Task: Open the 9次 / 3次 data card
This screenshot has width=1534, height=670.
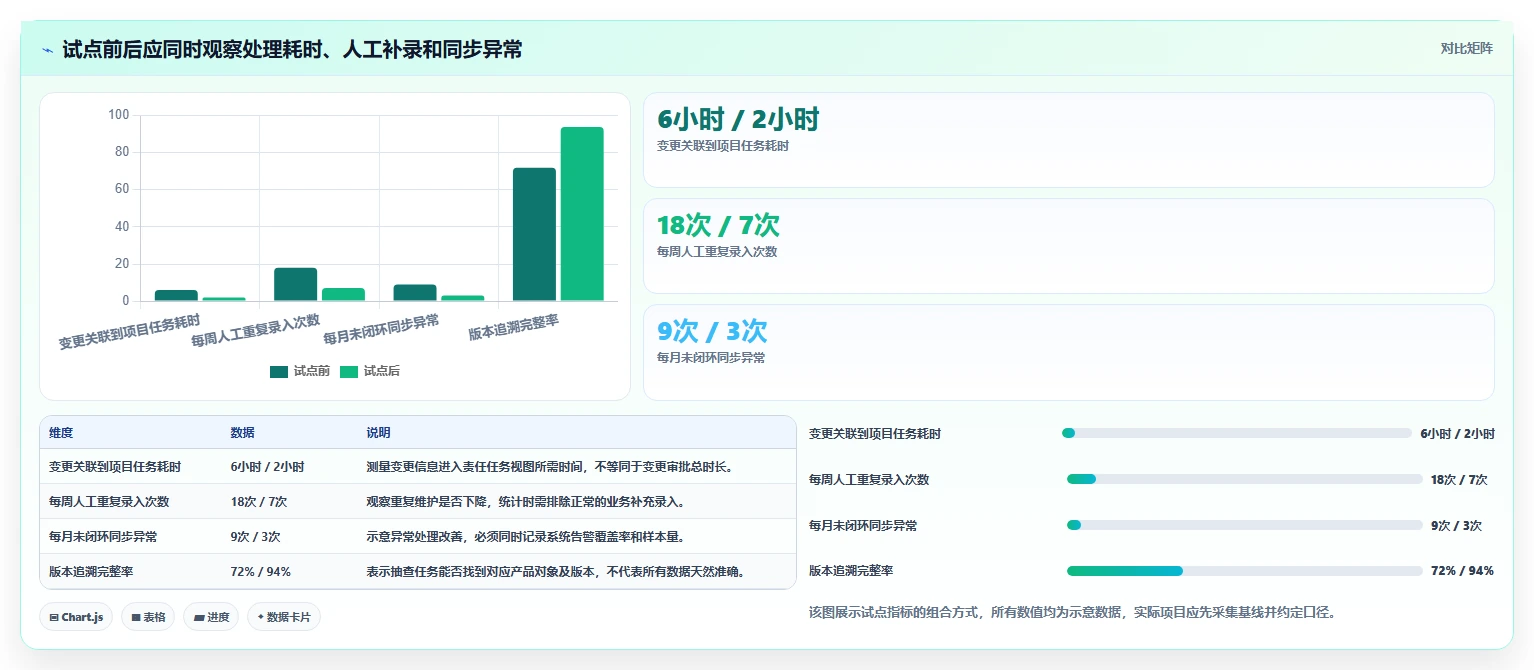Action: click(x=1068, y=352)
